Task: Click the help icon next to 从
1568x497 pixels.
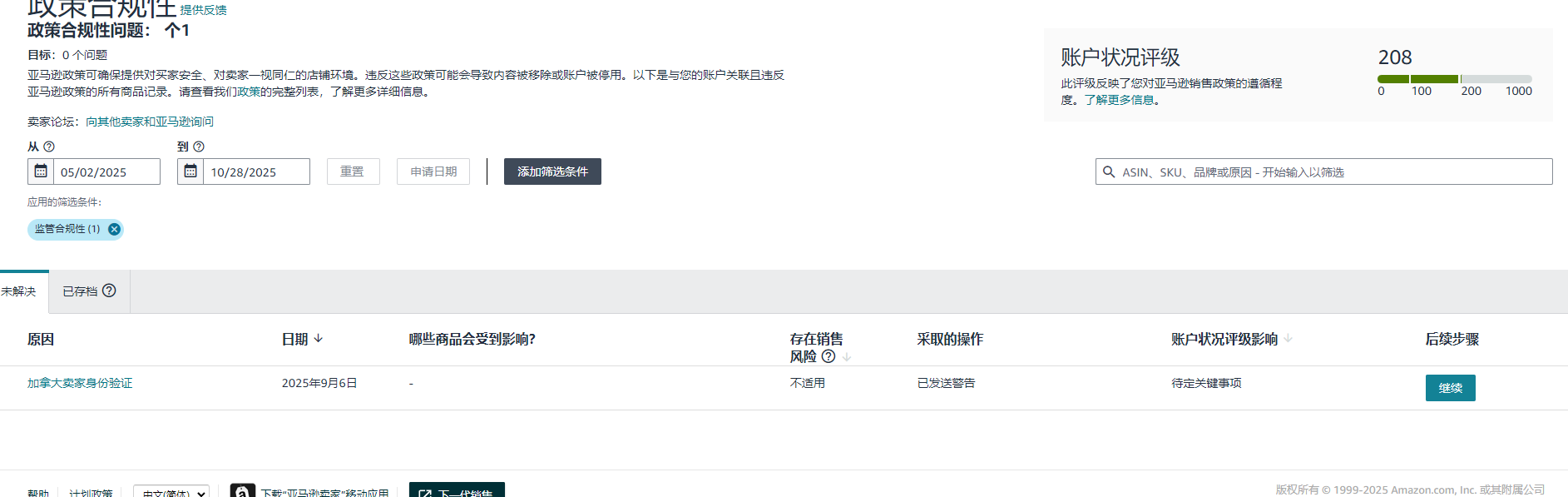Action: click(49, 147)
